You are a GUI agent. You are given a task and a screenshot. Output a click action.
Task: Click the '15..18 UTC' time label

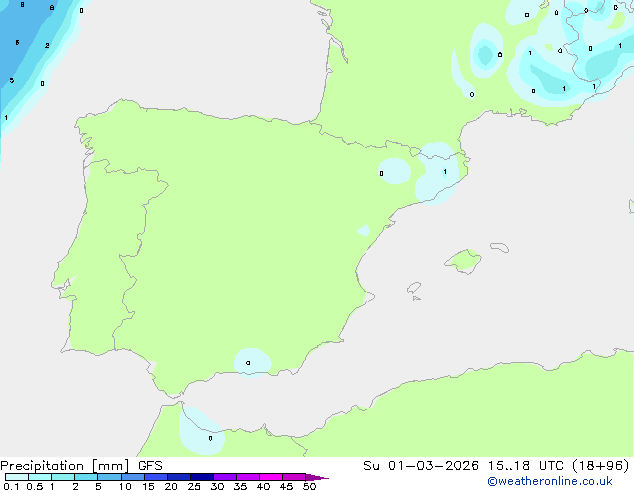[525, 465]
